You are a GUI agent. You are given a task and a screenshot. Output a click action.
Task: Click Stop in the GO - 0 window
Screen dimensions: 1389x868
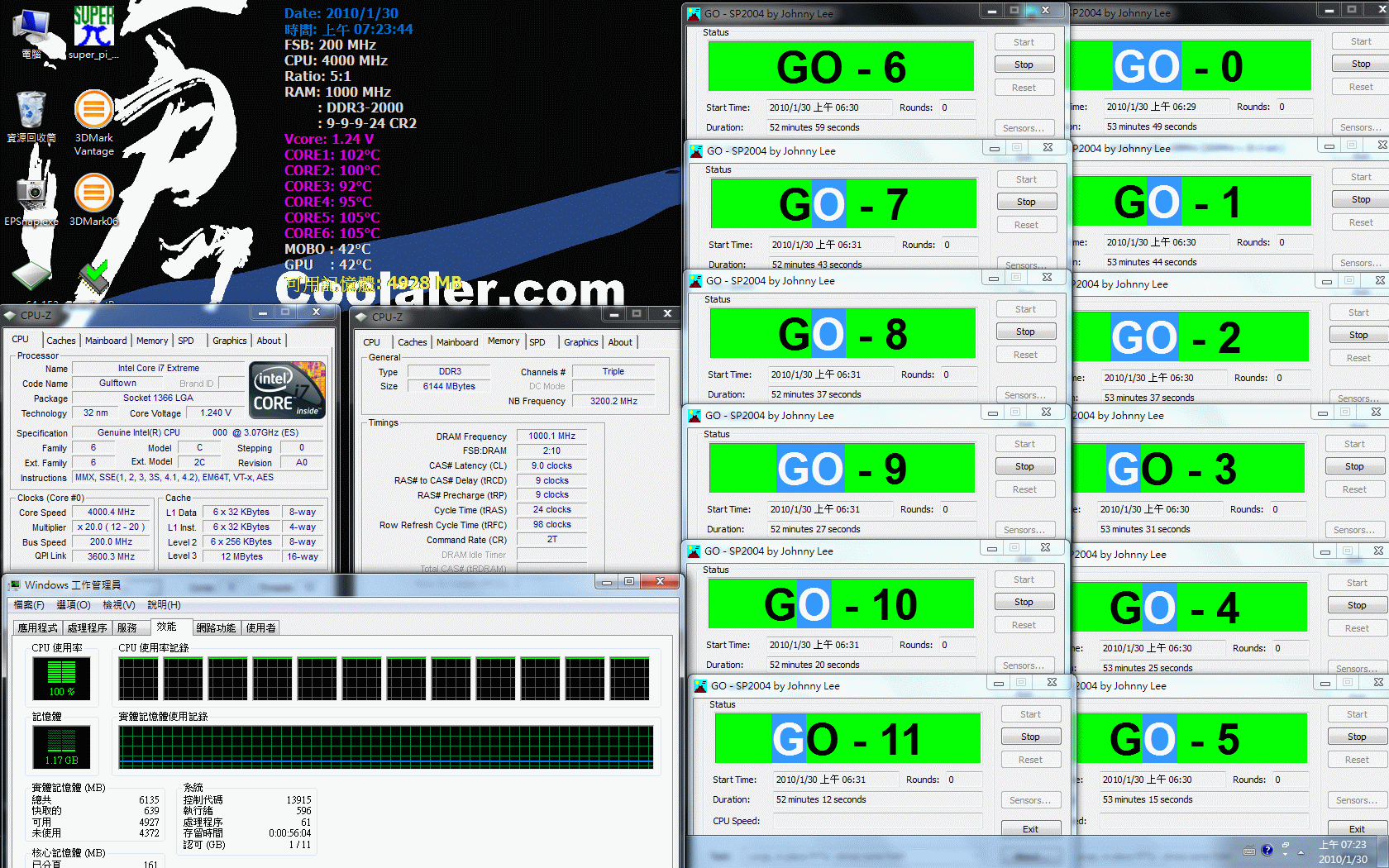pos(1361,64)
